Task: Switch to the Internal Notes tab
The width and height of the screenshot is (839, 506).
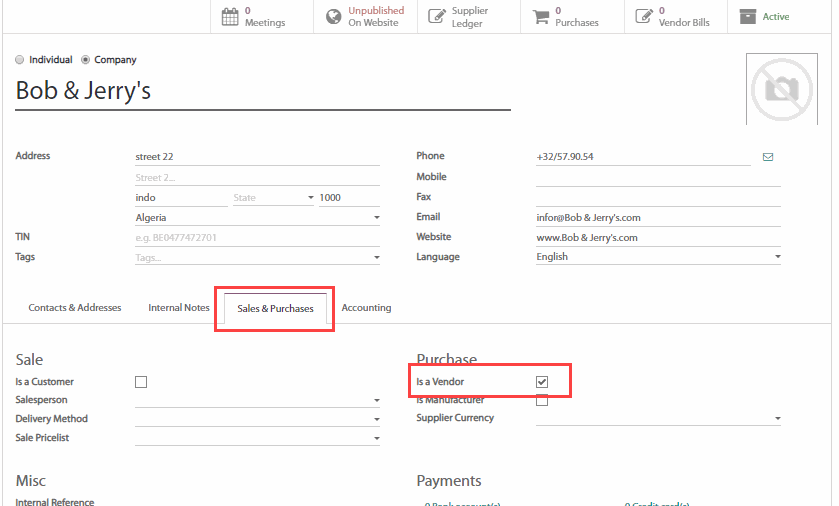Action: (179, 308)
